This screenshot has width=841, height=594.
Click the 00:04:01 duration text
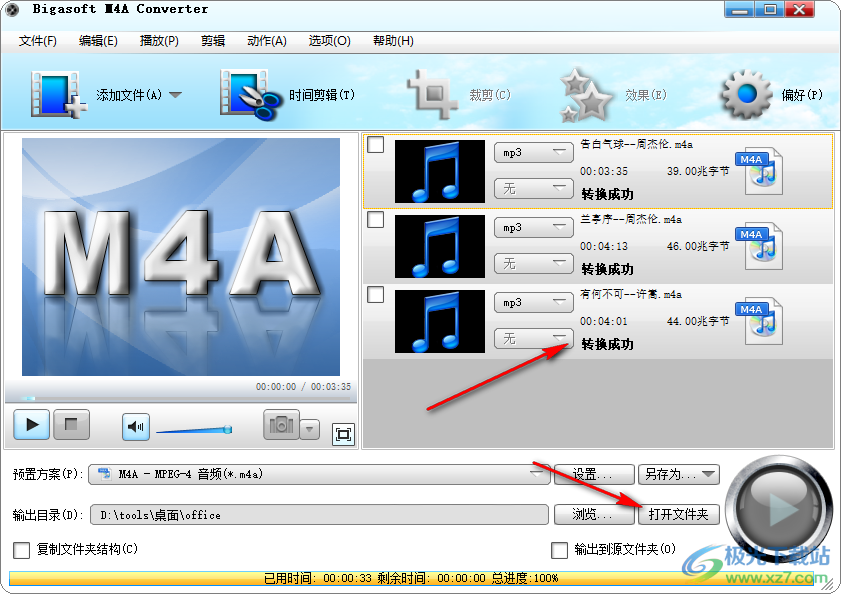click(x=604, y=321)
